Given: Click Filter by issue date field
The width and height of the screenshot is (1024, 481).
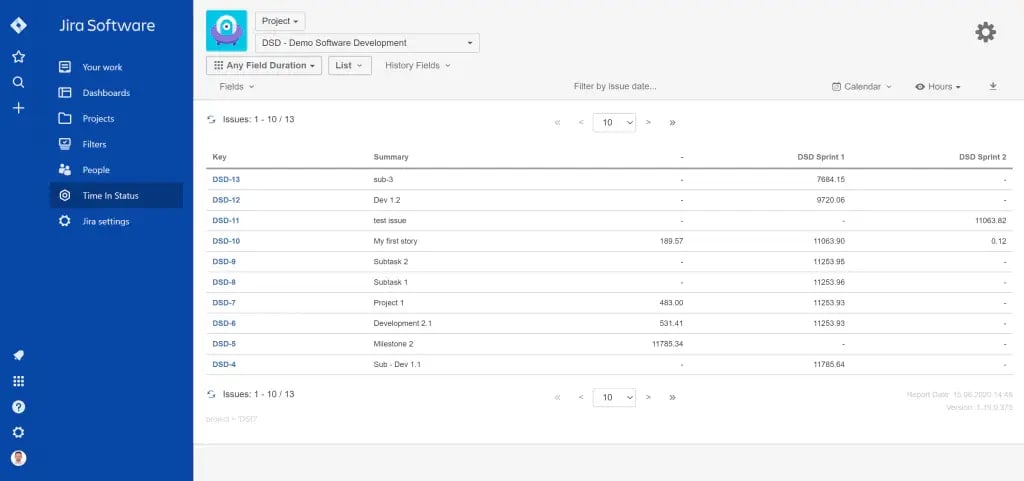Looking at the screenshot, I should (x=615, y=86).
